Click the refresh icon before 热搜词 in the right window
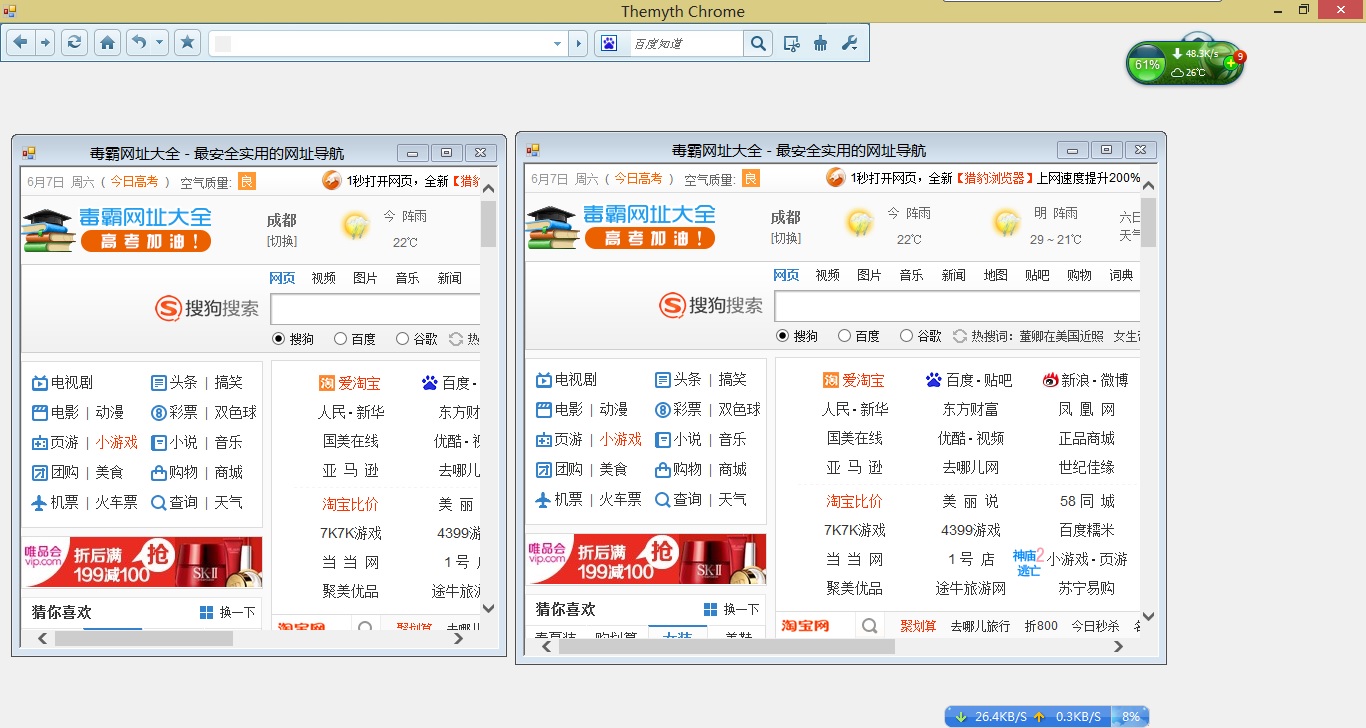 click(x=960, y=336)
